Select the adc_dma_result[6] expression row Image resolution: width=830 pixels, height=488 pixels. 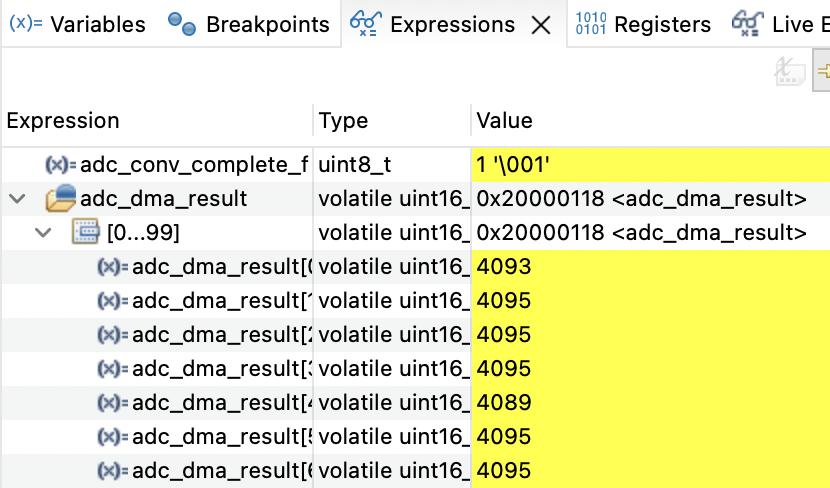click(221, 471)
